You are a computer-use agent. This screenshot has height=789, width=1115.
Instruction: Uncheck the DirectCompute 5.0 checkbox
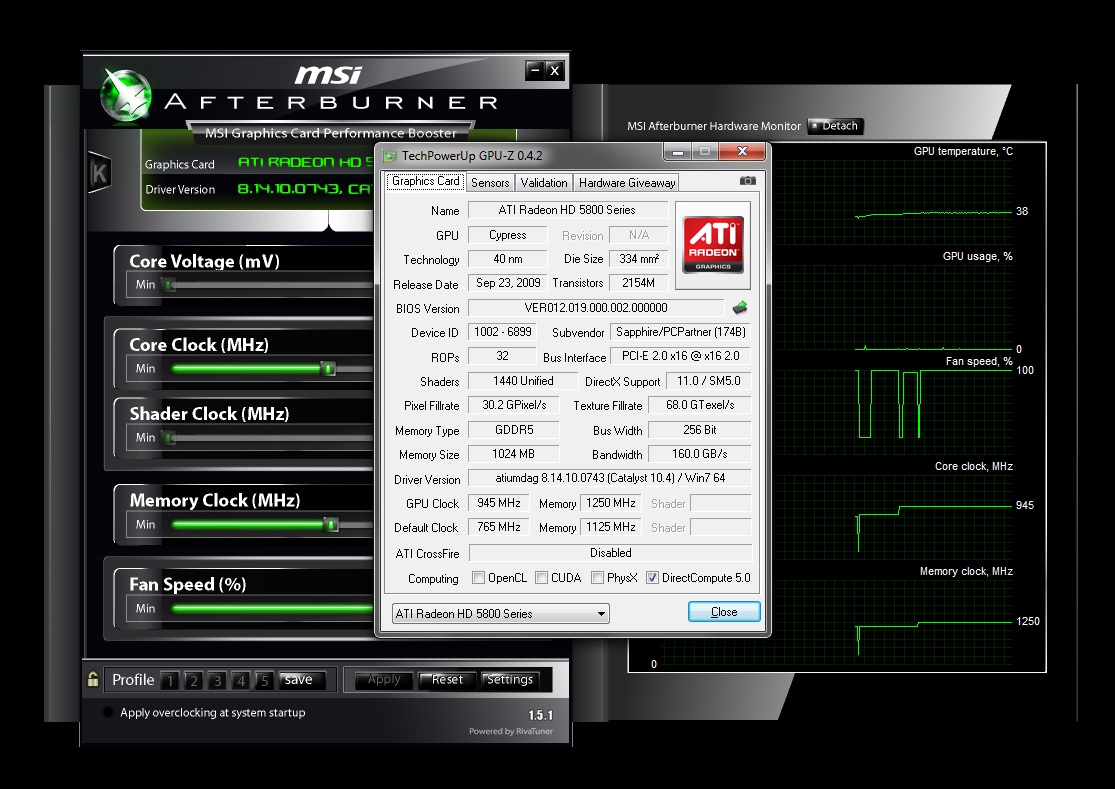click(653, 578)
